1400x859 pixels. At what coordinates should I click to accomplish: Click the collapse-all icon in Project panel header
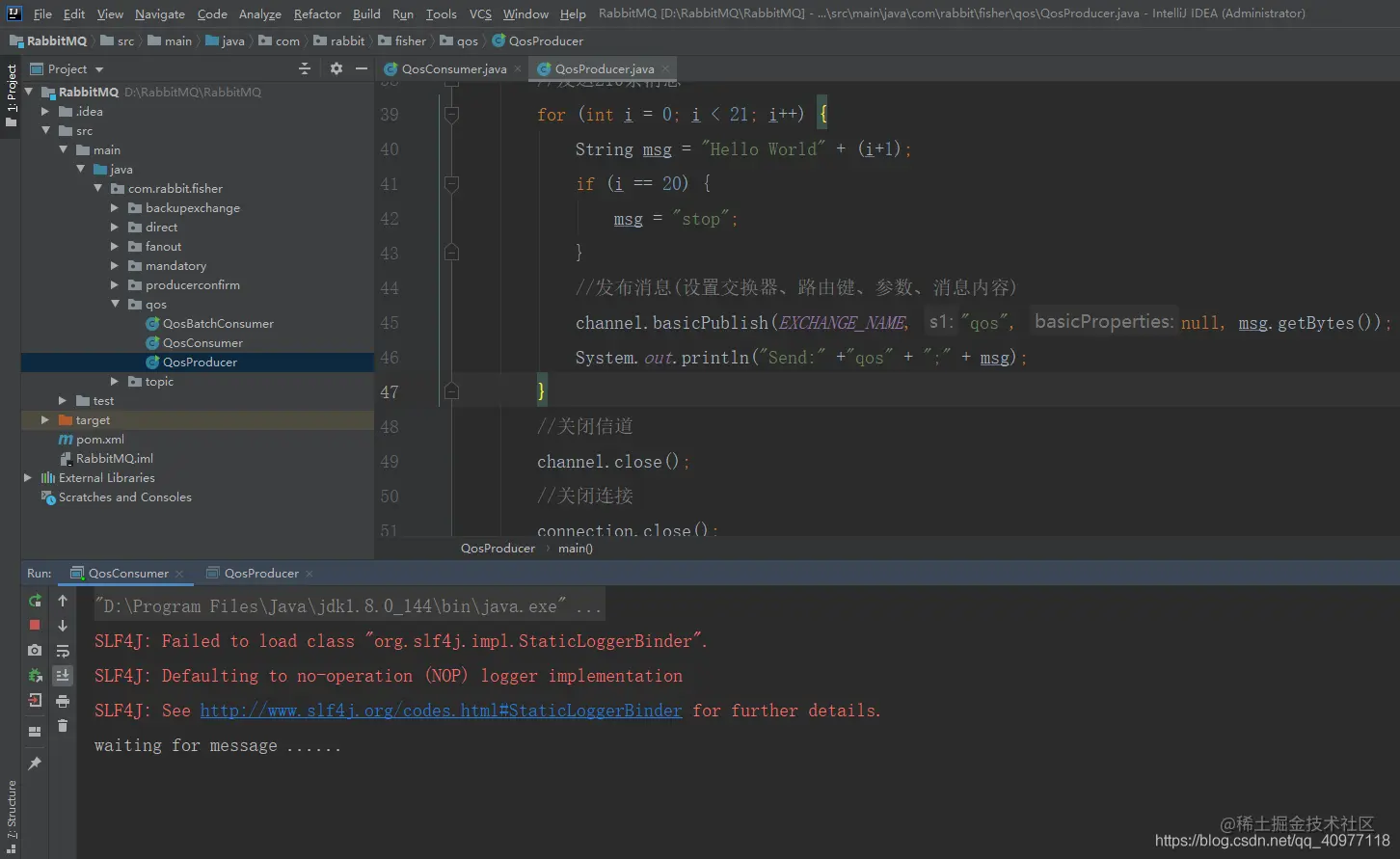[x=305, y=68]
